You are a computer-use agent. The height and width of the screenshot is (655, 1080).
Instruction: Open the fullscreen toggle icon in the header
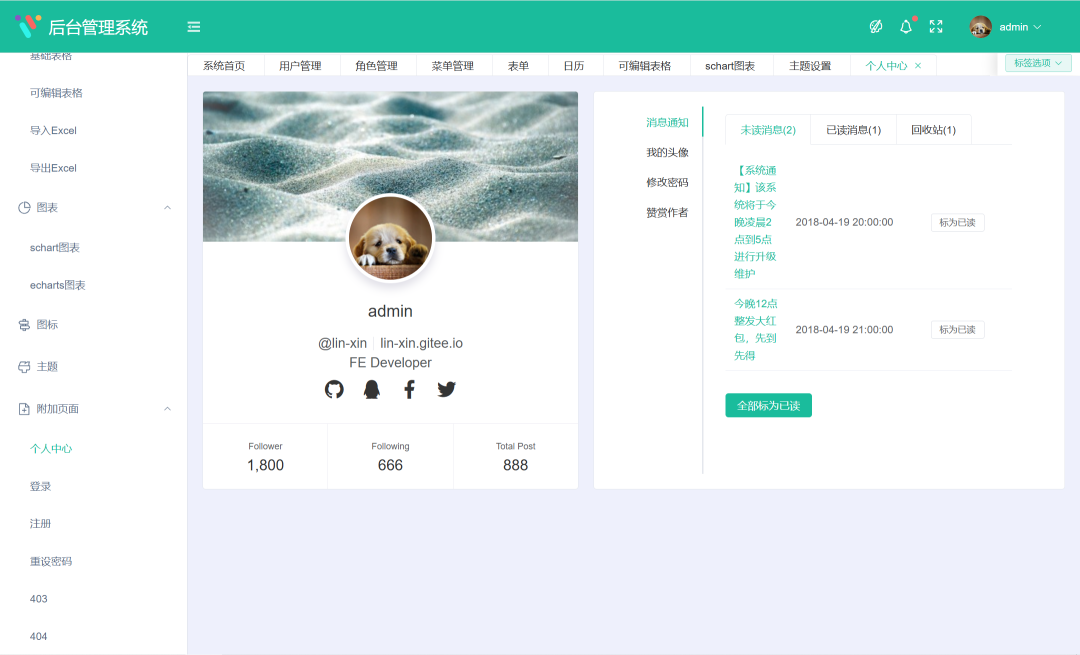(x=936, y=27)
